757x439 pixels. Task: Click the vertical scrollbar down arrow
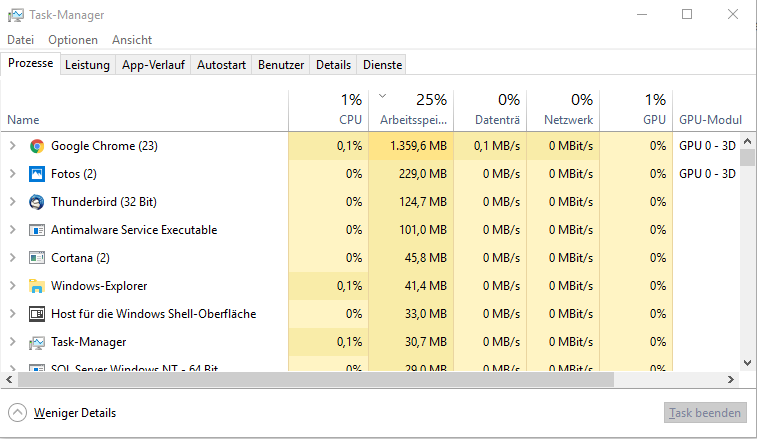click(748, 363)
